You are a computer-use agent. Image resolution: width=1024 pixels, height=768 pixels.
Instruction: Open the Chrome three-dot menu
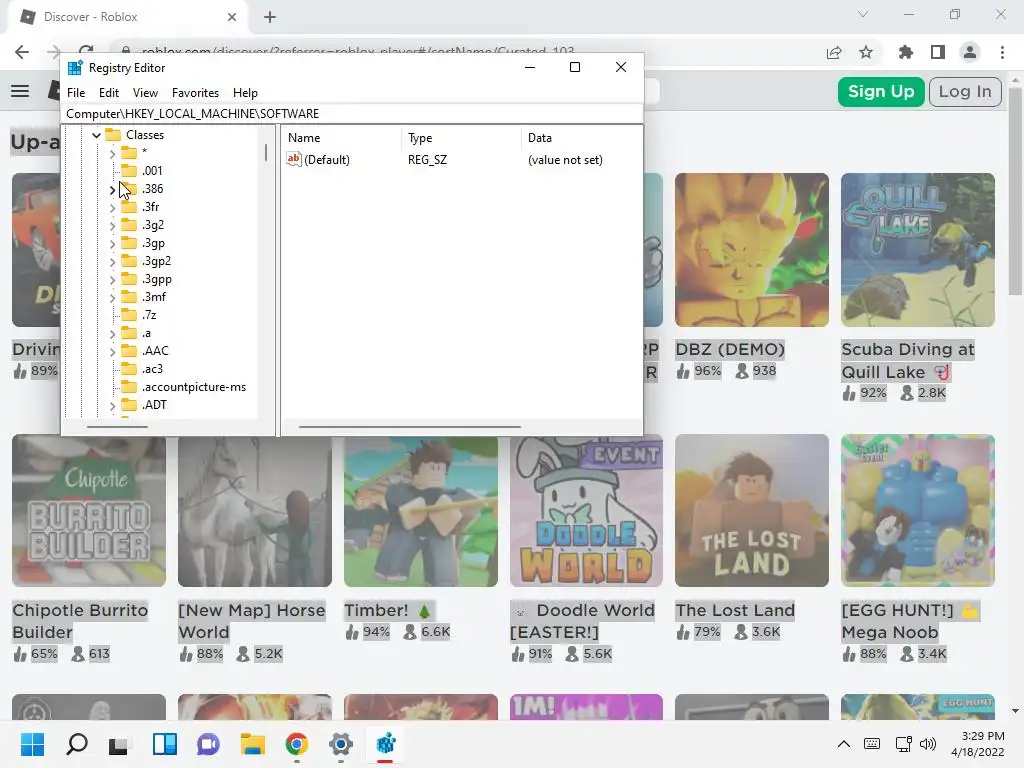[x=1002, y=52]
